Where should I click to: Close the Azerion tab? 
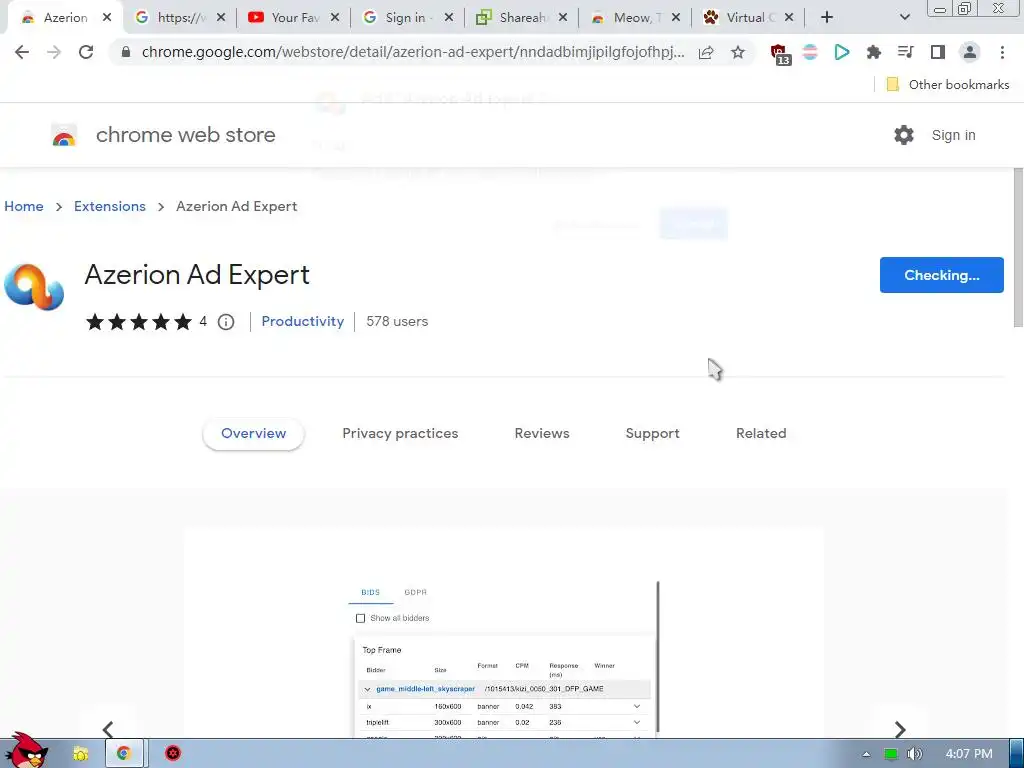click(107, 18)
